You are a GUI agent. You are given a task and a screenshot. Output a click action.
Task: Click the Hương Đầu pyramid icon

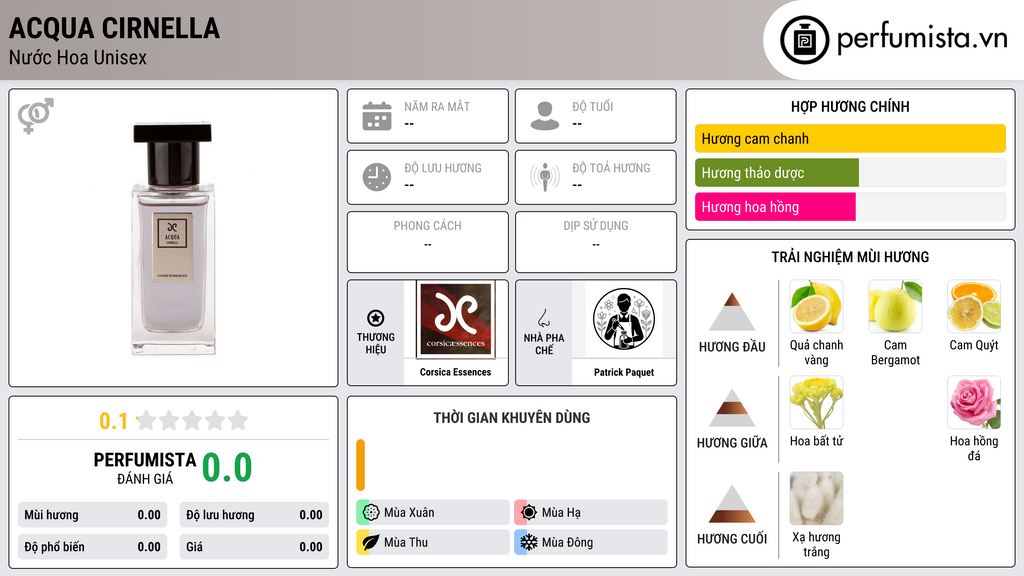732,312
